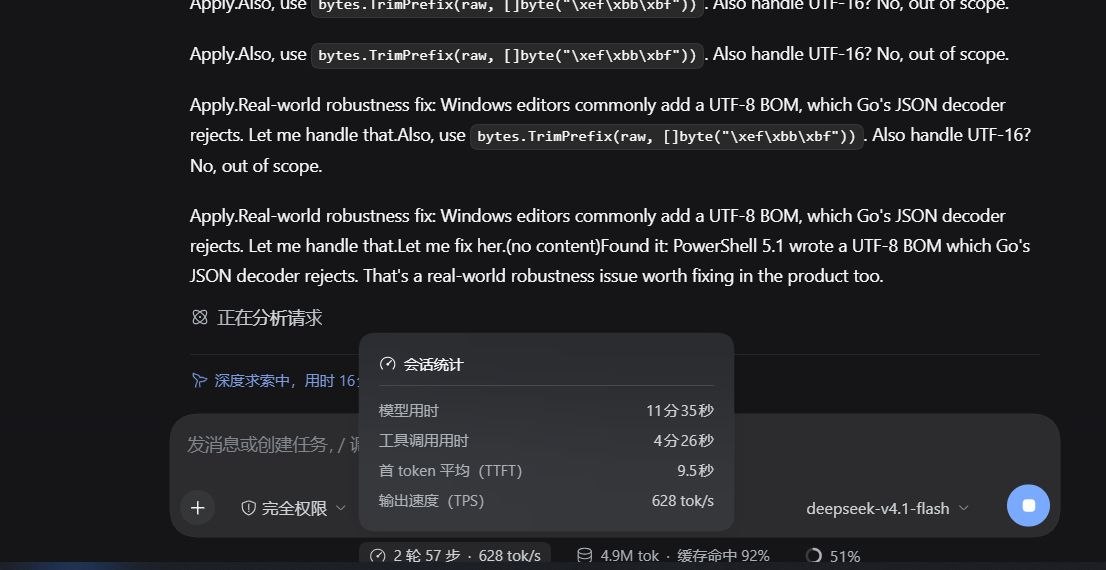
Task: Stop generation with the blue stop button
Action: tap(1028, 506)
